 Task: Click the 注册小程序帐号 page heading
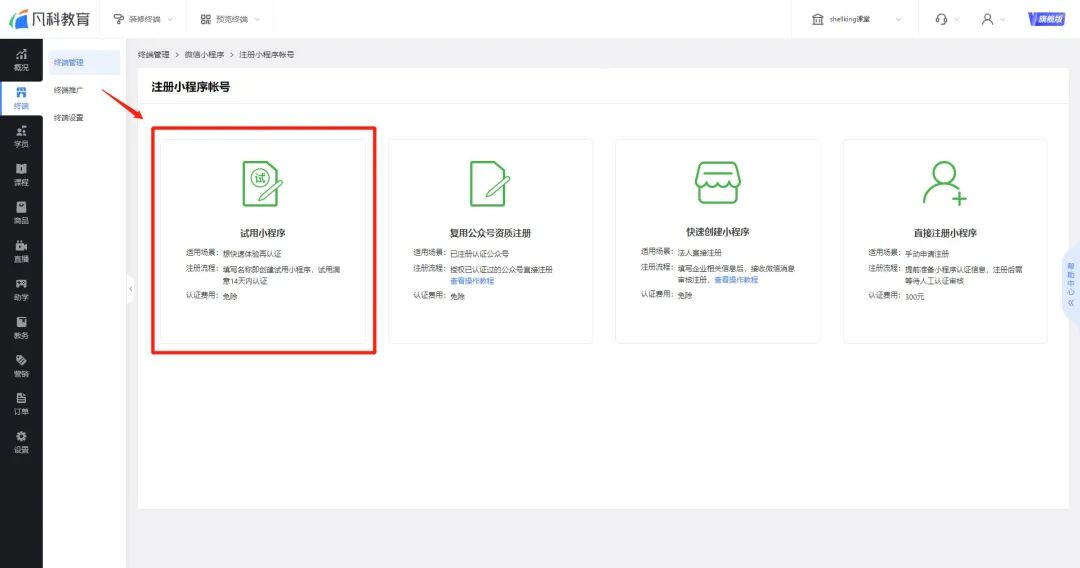191,87
